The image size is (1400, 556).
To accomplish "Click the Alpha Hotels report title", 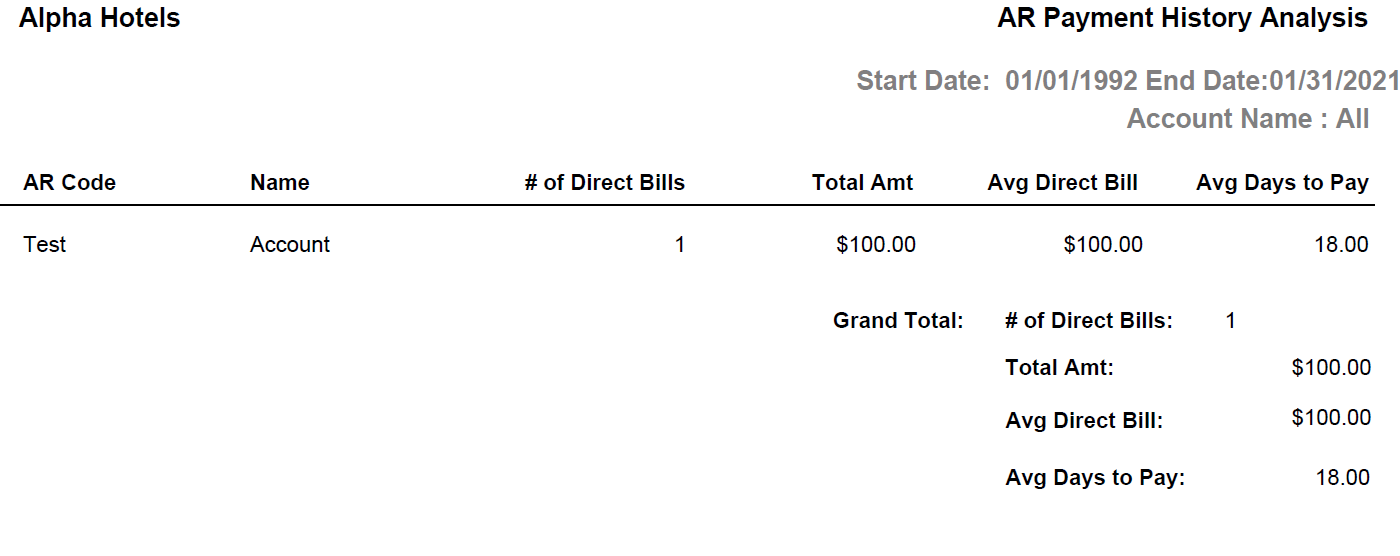I will 100,18.
